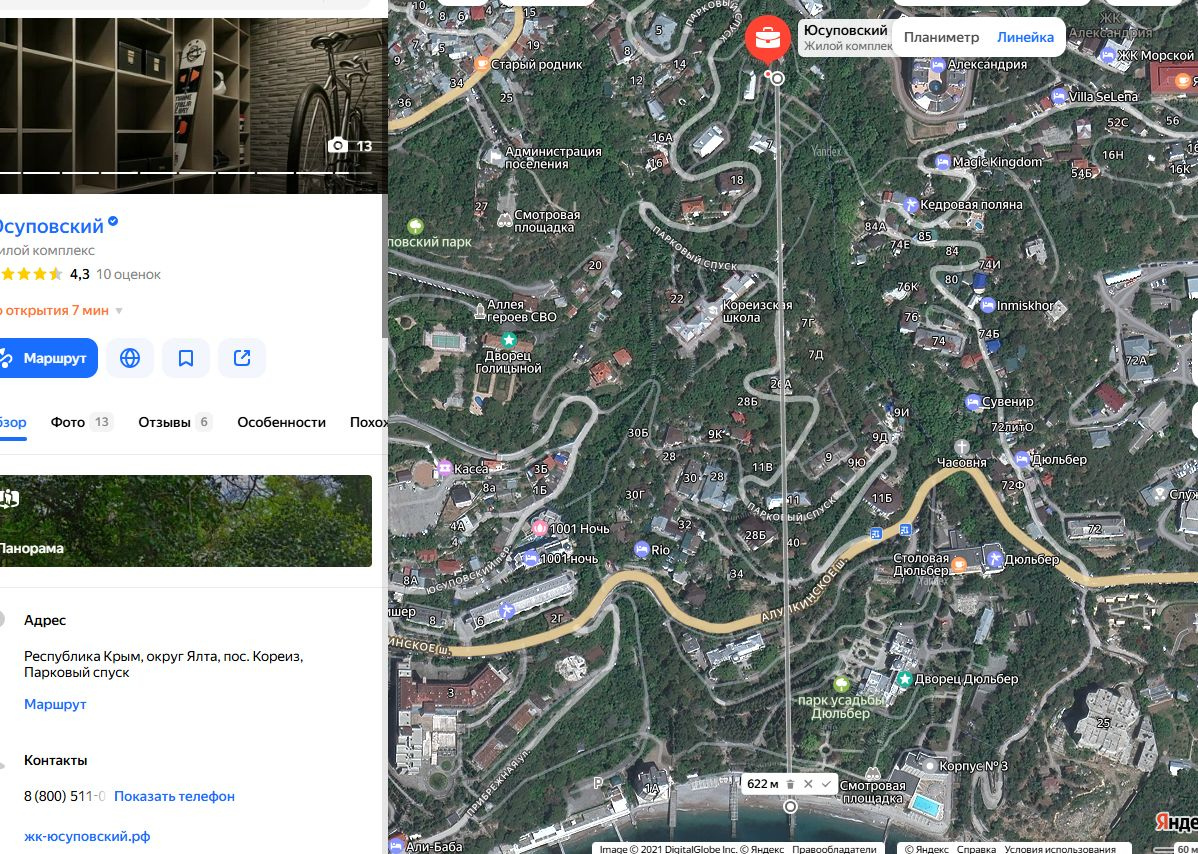Open the Панорама street view thumbnail
This screenshot has width=1198, height=854.
point(186,521)
